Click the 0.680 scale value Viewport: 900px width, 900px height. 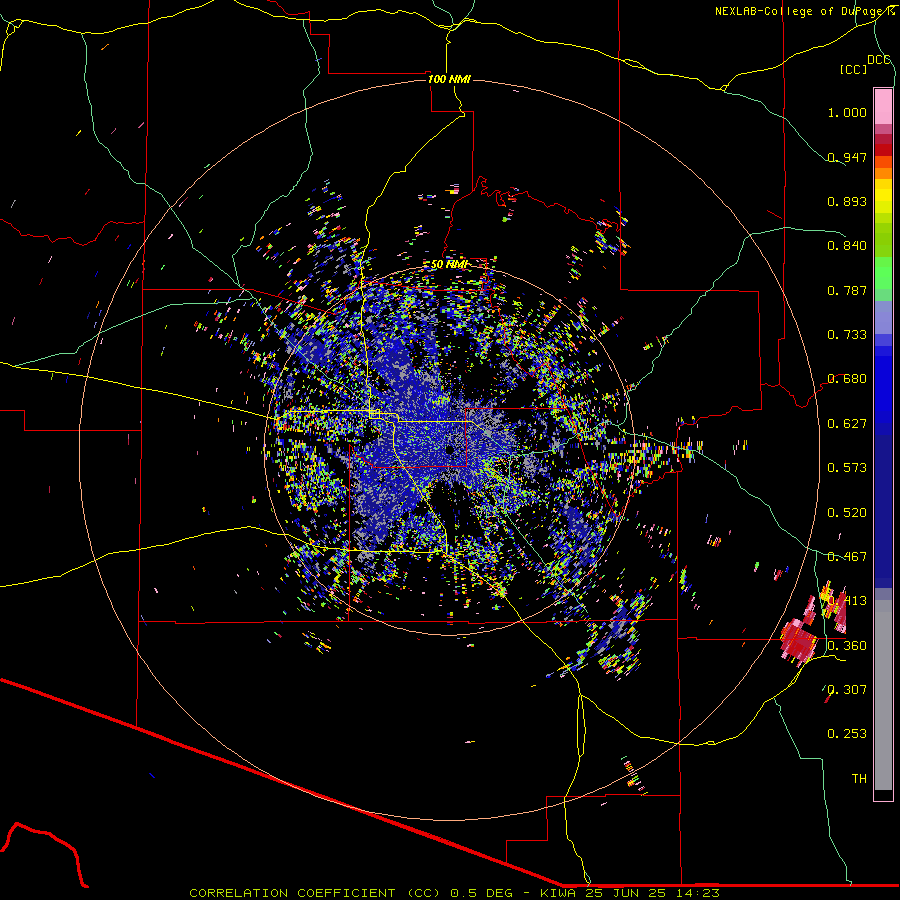(x=847, y=379)
